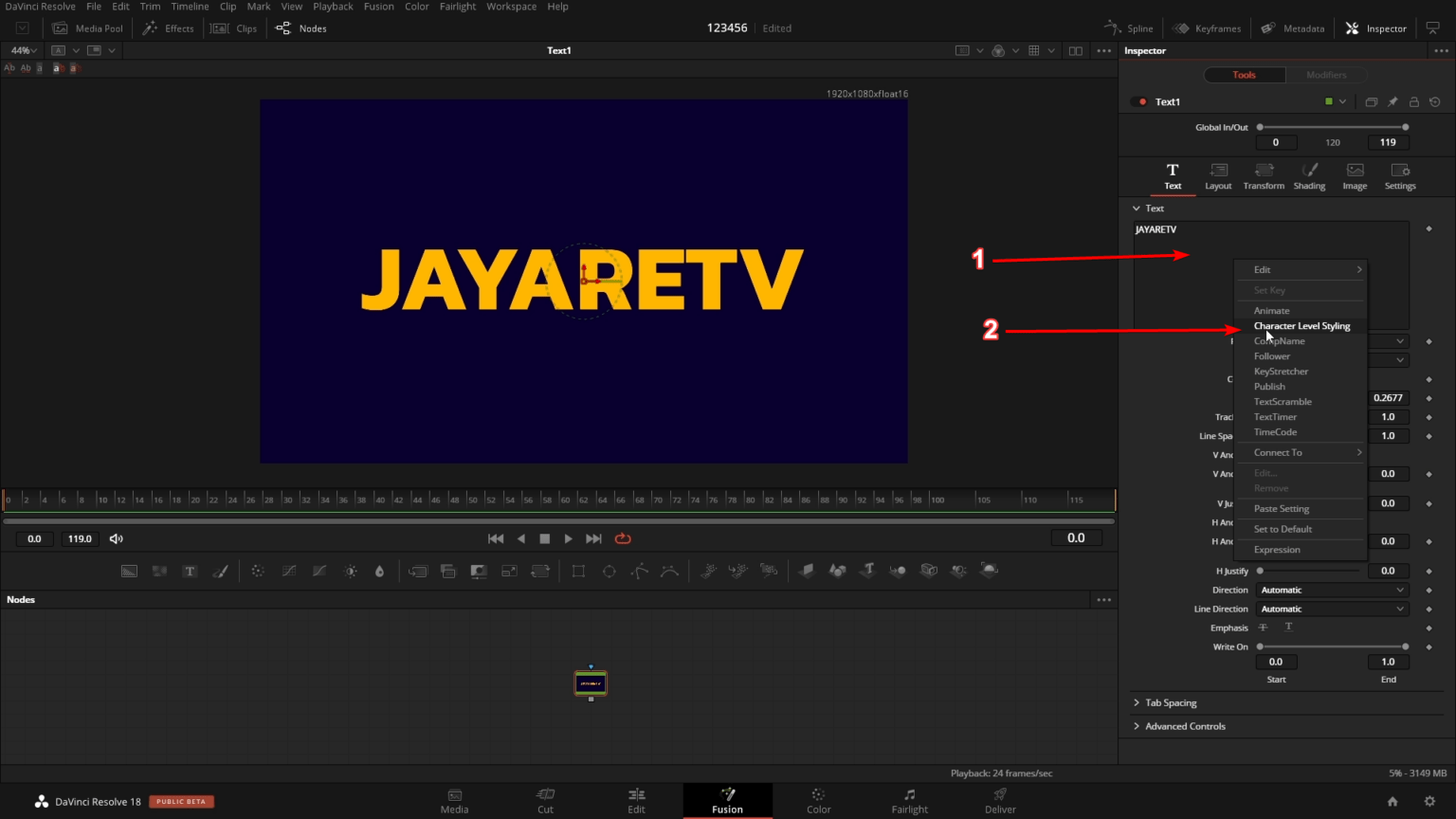Image resolution: width=1456 pixels, height=819 pixels.
Task: Open the Spline panel
Action: 1128,27
